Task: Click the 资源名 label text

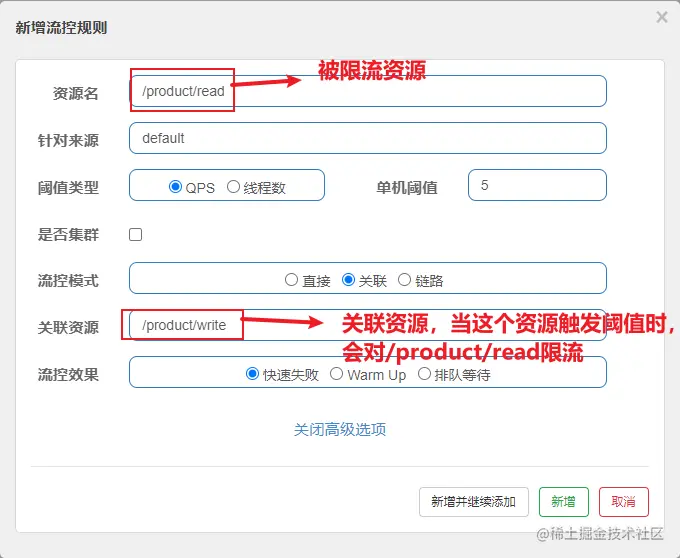Action: coord(75,93)
